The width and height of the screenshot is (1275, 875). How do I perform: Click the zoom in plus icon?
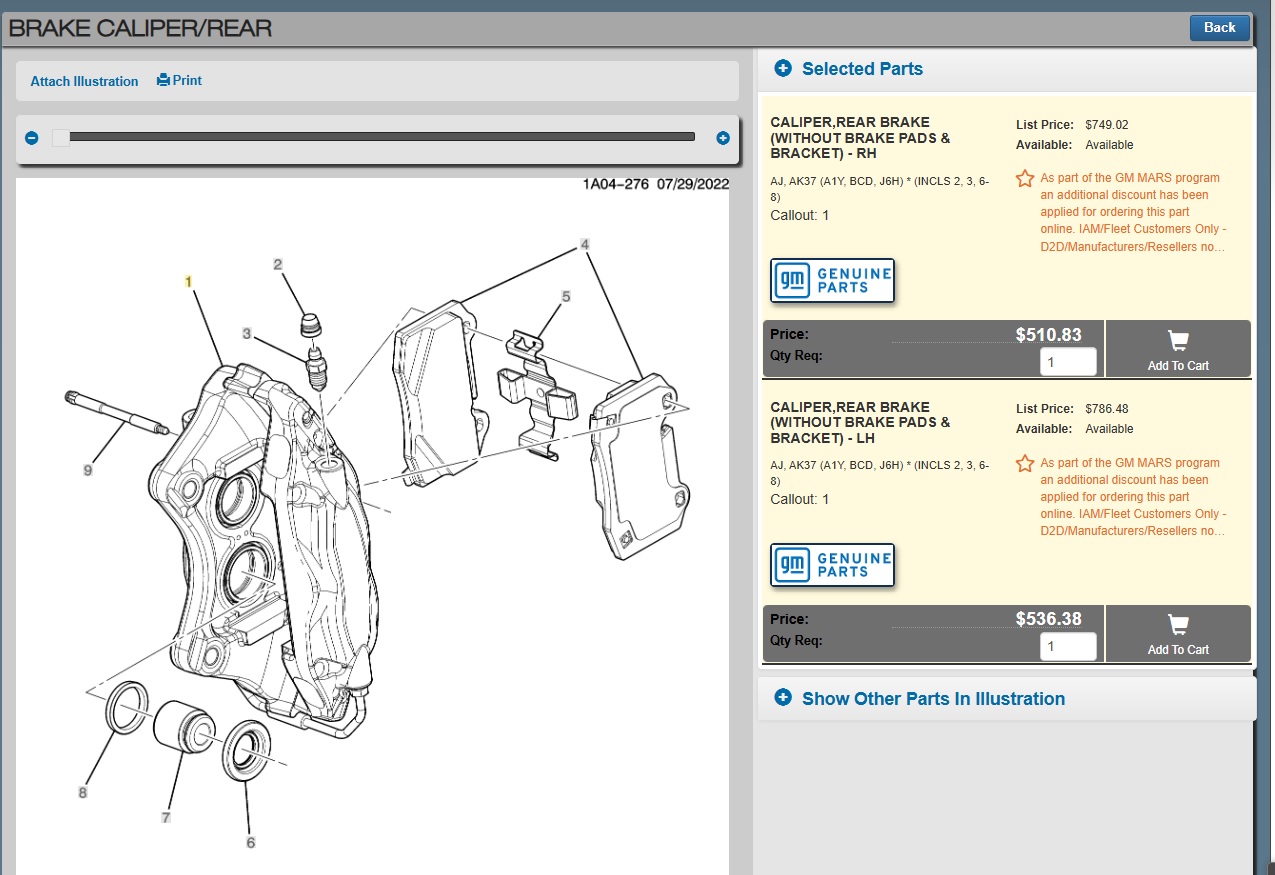click(723, 138)
